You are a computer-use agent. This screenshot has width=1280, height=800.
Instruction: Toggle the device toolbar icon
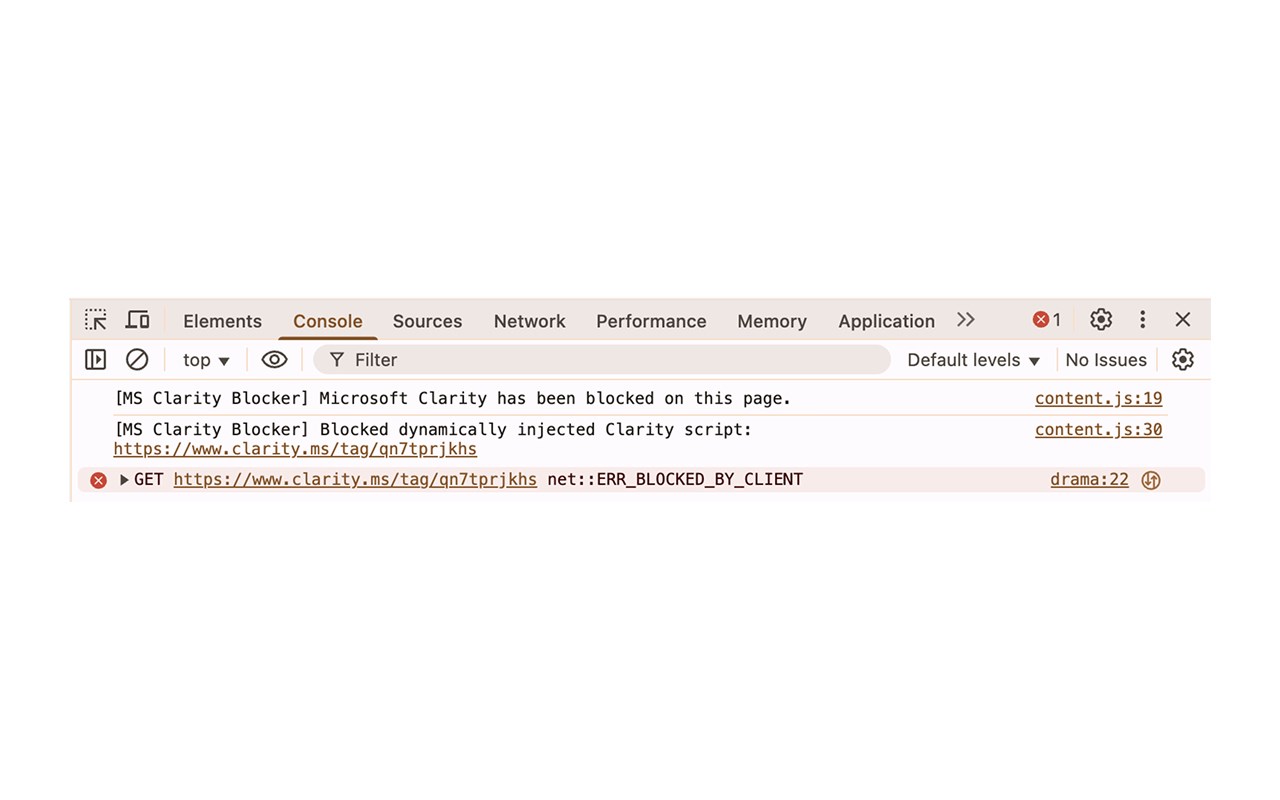point(137,319)
